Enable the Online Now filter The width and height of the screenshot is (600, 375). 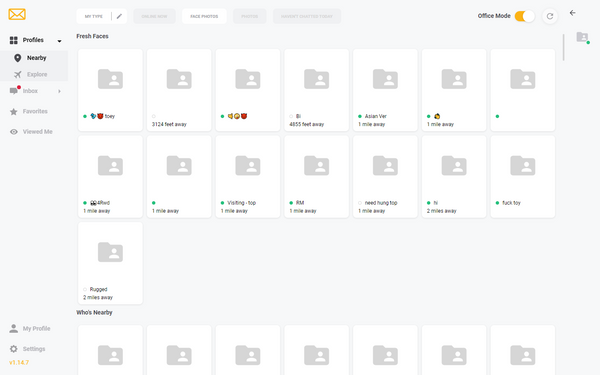154,16
